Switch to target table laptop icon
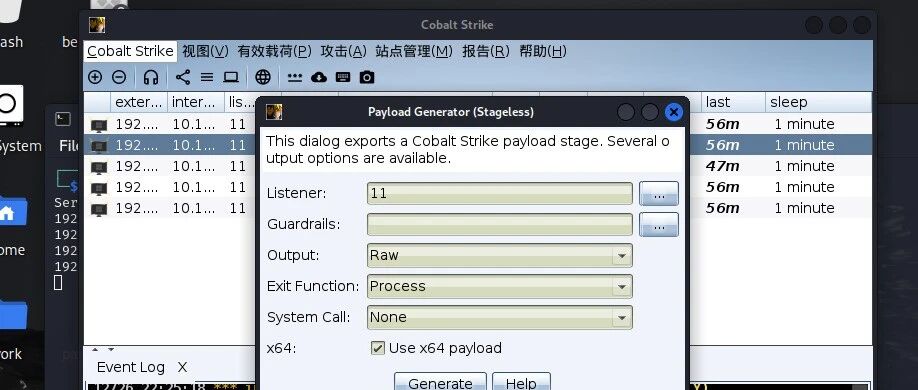 231,77
